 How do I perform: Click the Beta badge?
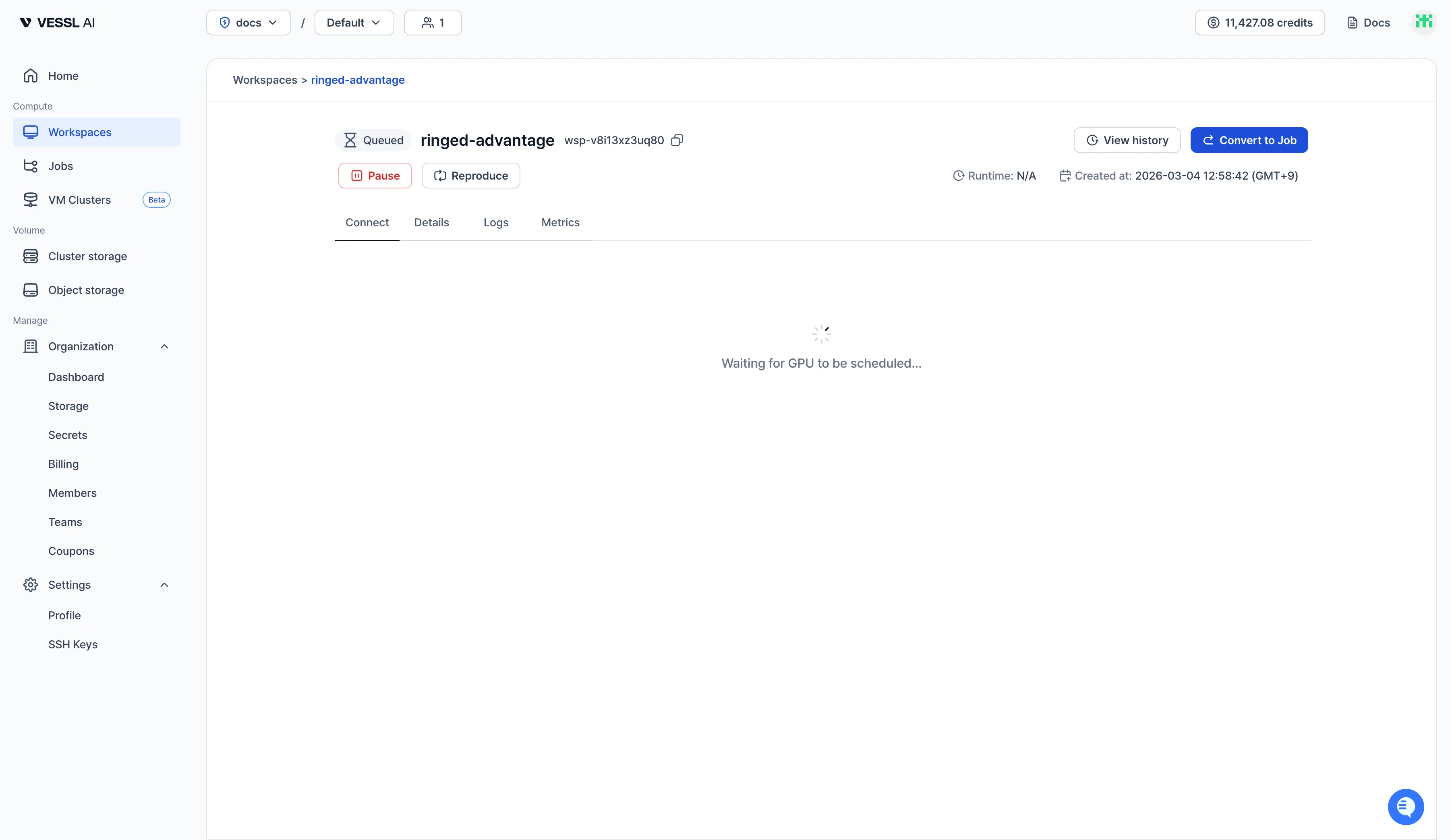[157, 200]
